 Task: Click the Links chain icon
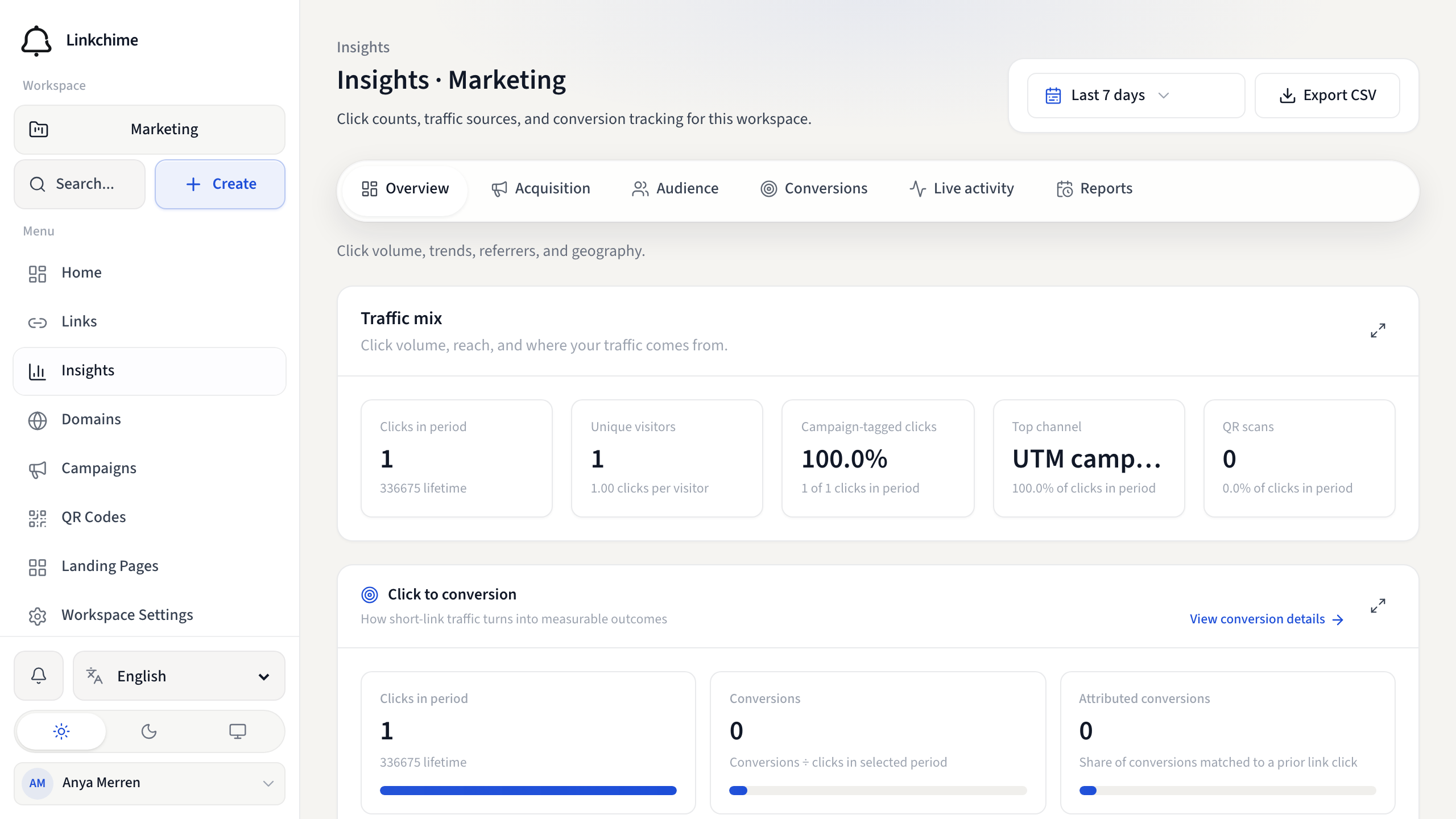click(x=38, y=322)
